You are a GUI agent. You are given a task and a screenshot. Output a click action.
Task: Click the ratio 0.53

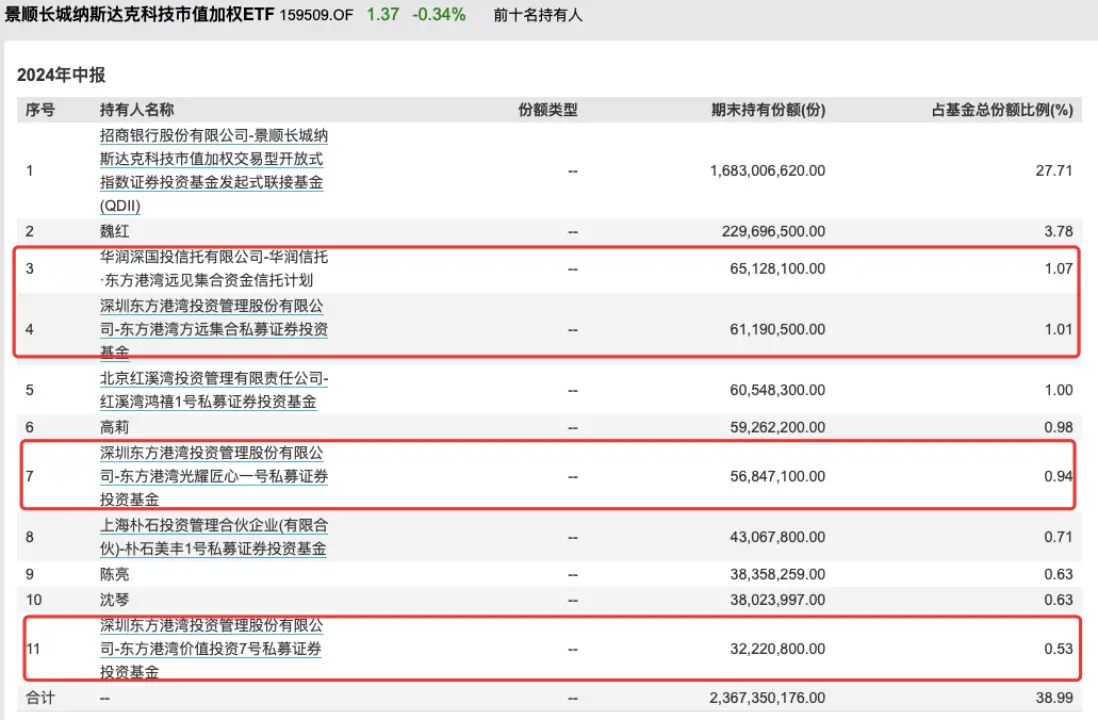[1058, 649]
